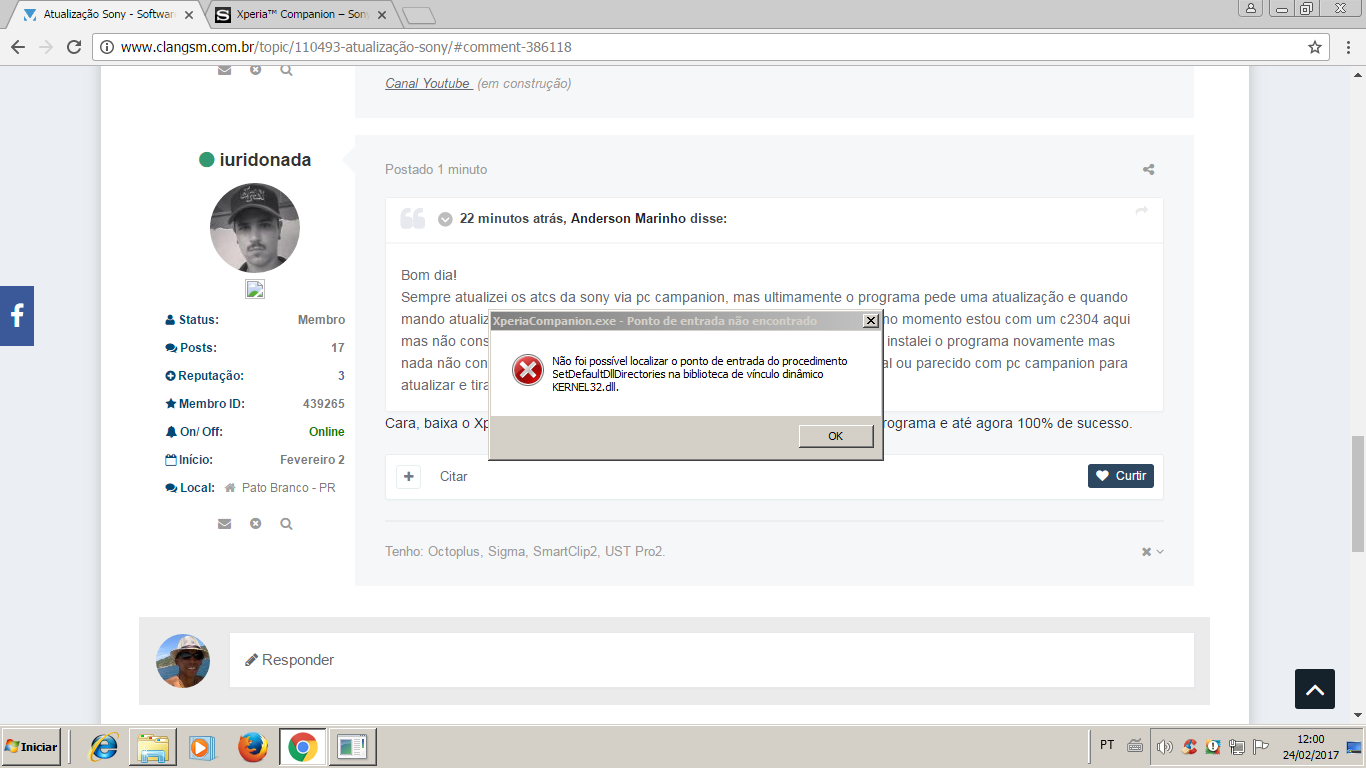Click the address bar URL
This screenshot has height=768, width=1366.
[x=346, y=47]
